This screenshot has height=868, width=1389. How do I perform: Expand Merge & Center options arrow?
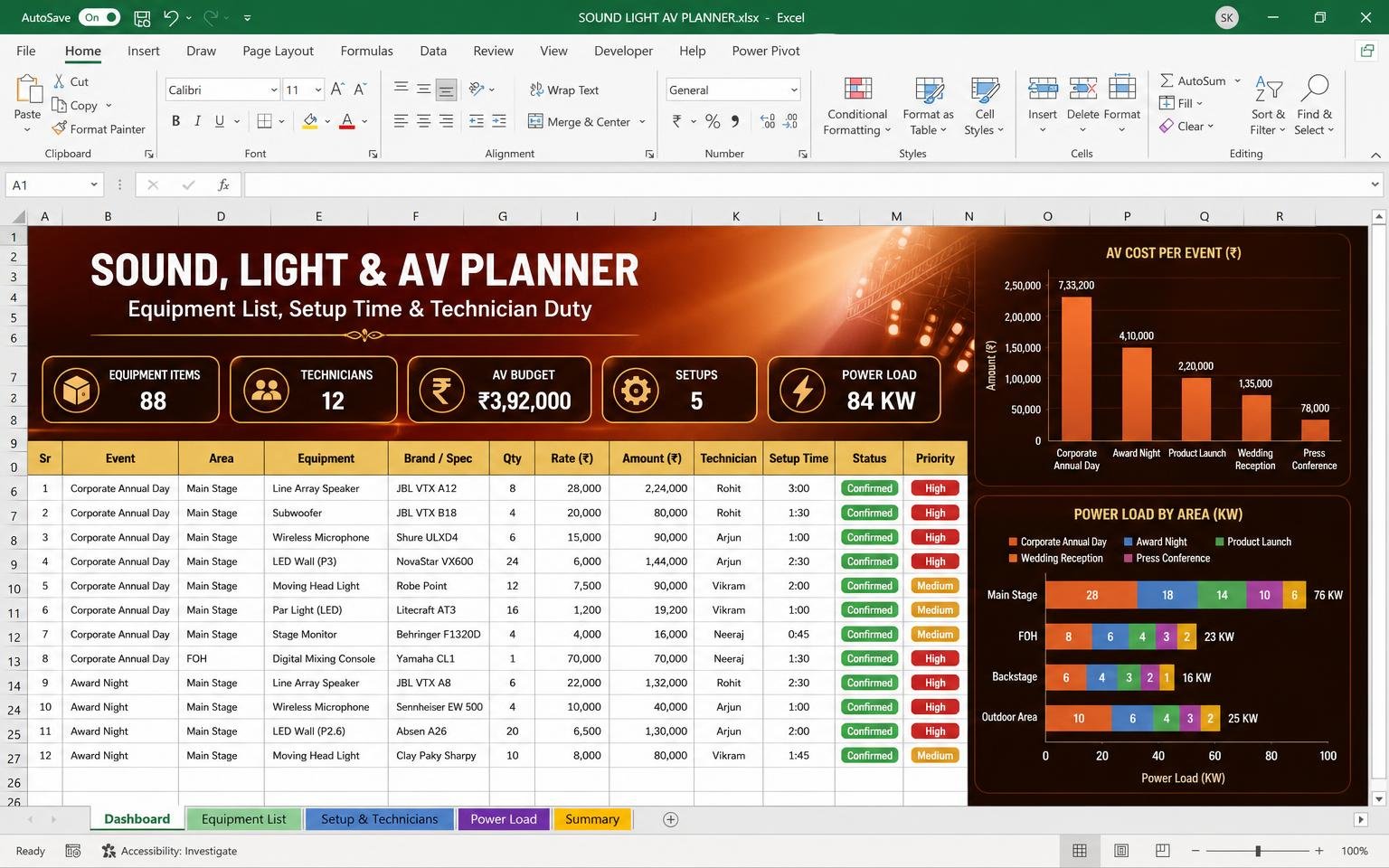(x=642, y=122)
